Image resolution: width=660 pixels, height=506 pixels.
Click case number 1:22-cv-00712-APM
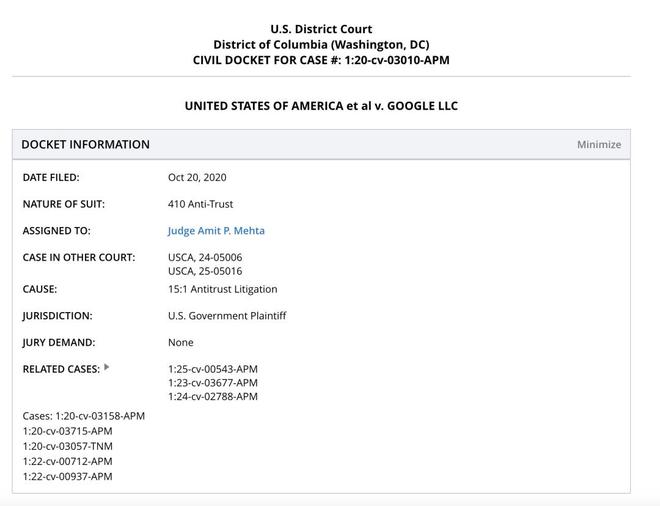click(x=68, y=462)
